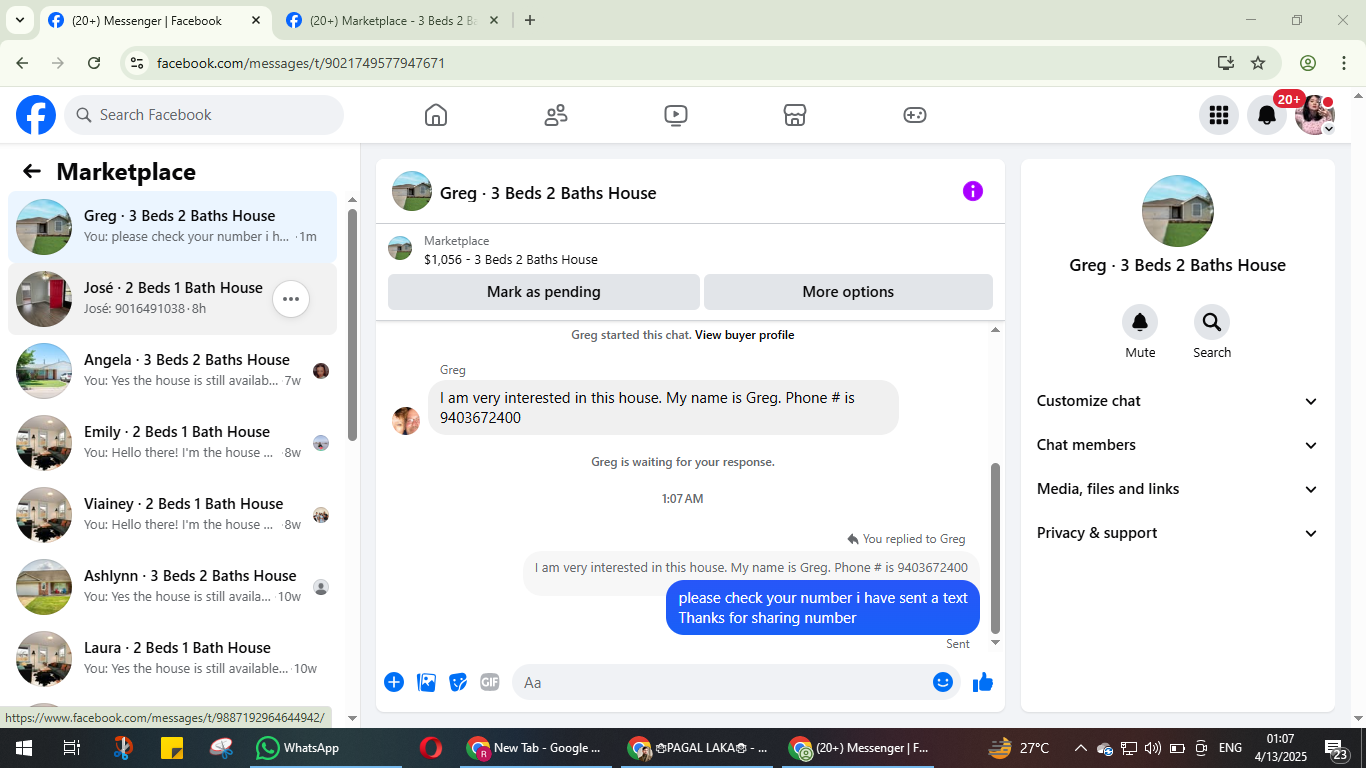Open the Laura 2 Beds 1 Bath conversation
Image resolution: width=1366 pixels, height=768 pixels.
coord(172,659)
